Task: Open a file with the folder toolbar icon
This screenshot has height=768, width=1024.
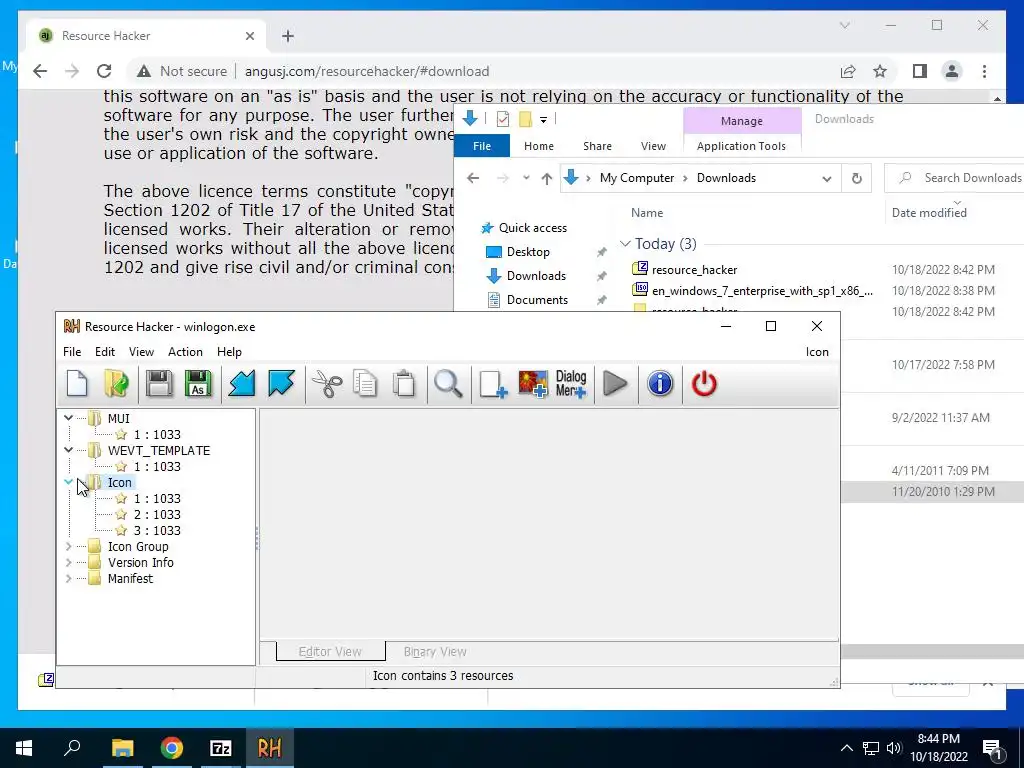Action: [117, 383]
